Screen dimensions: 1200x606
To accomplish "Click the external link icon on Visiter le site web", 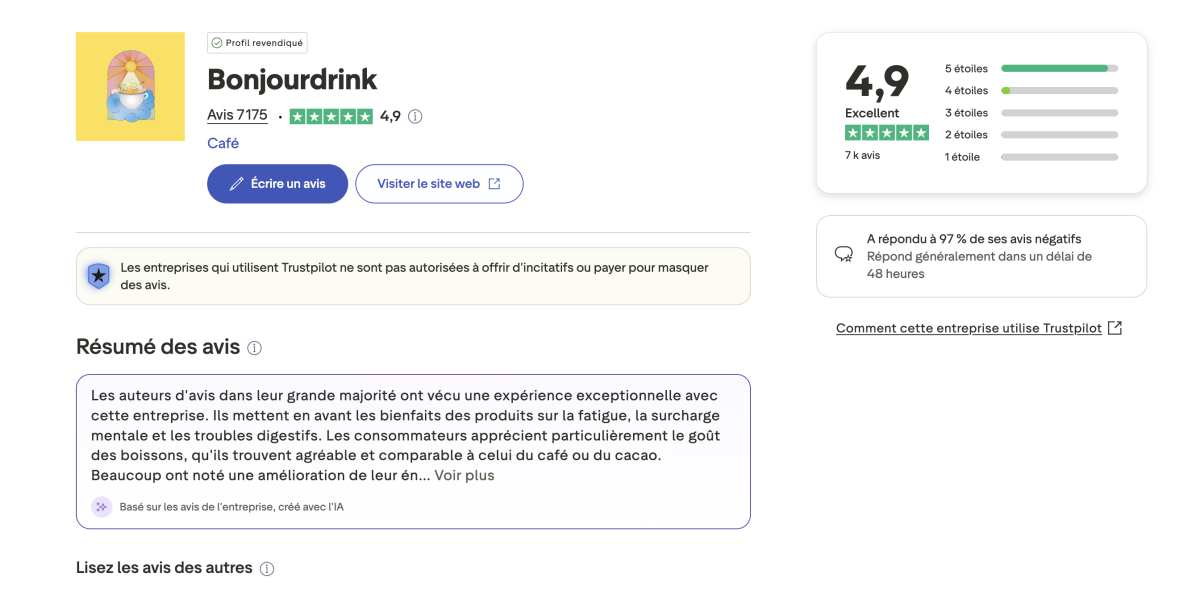I will point(494,184).
